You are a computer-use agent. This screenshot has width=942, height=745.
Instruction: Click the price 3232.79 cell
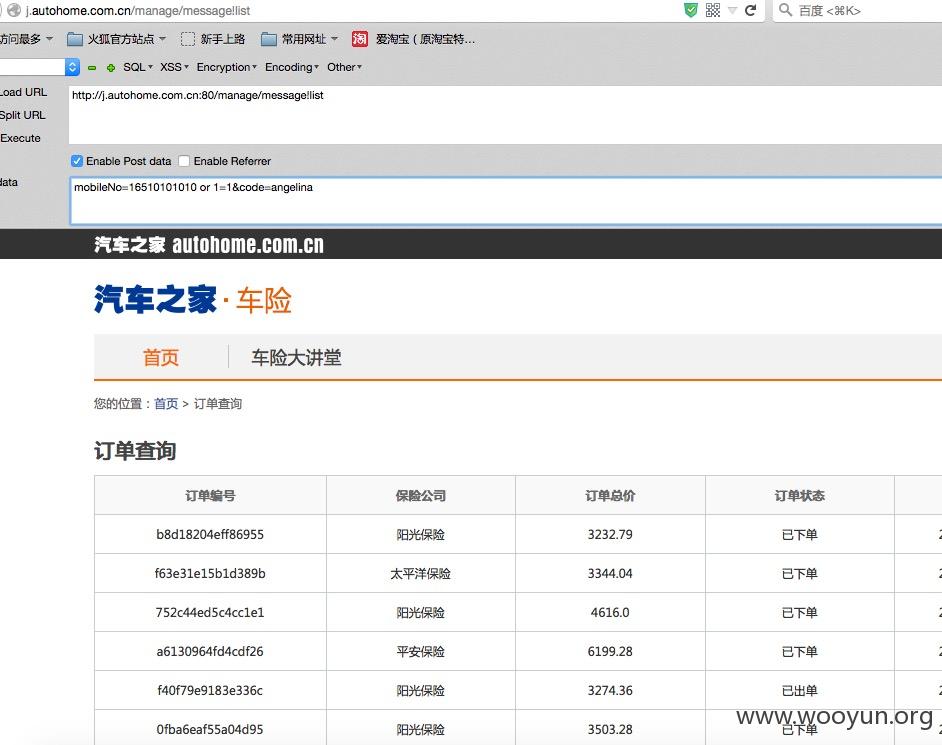pos(610,535)
